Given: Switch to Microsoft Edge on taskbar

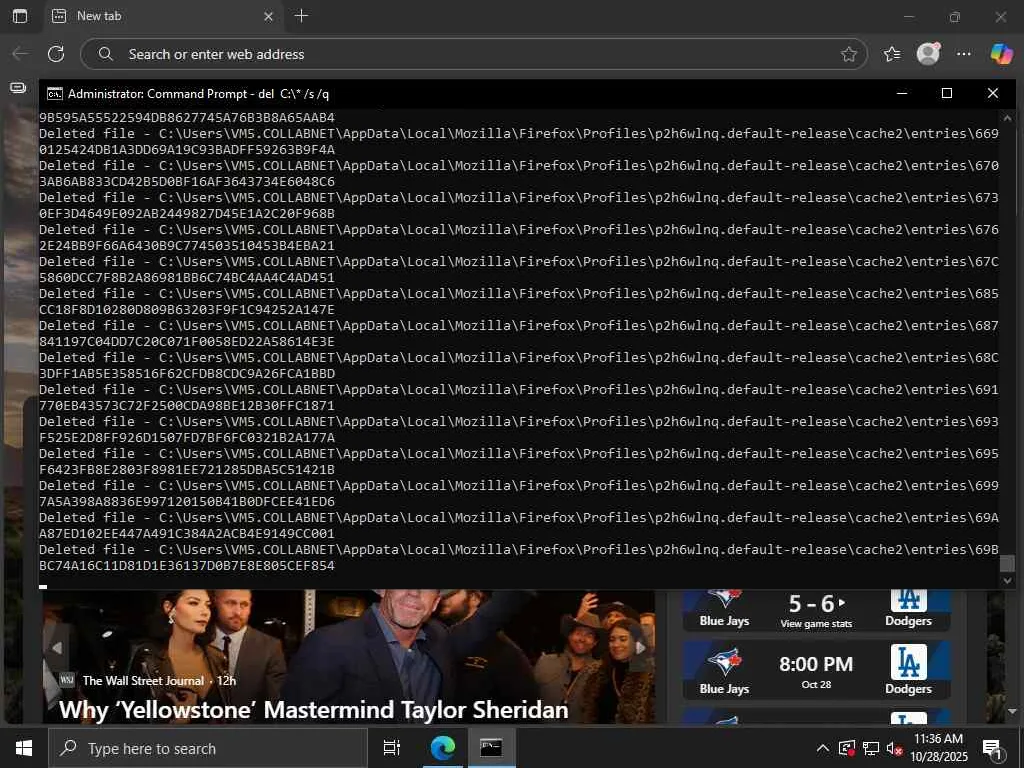Looking at the screenshot, I should click(x=442, y=748).
